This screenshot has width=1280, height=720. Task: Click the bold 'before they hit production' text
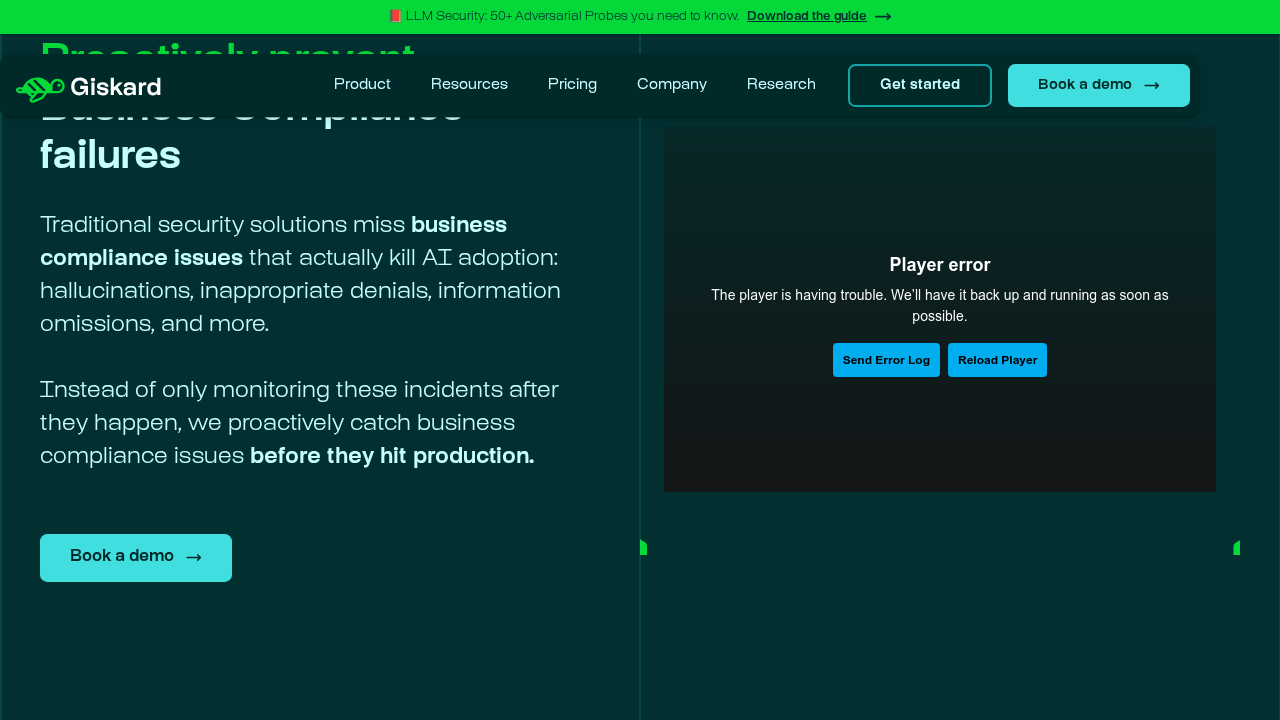click(391, 456)
